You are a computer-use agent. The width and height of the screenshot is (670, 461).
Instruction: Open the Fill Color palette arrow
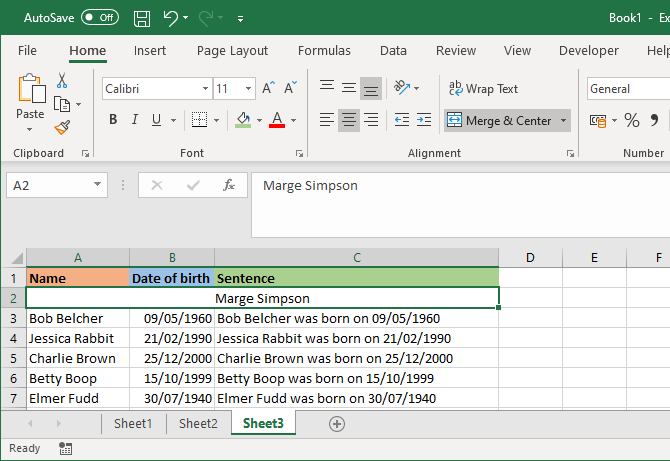coord(259,120)
